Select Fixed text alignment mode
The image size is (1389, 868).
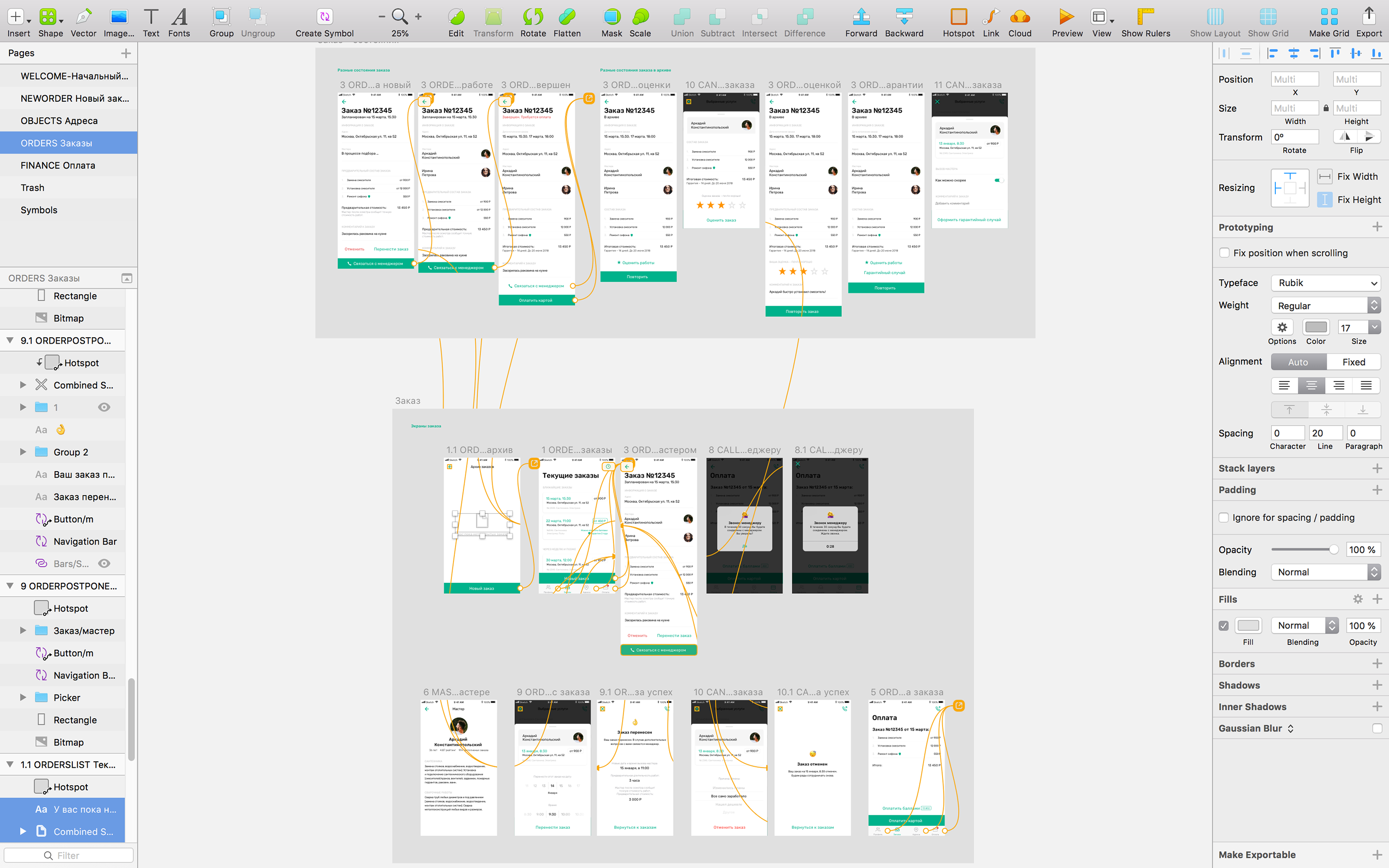pos(1353,362)
